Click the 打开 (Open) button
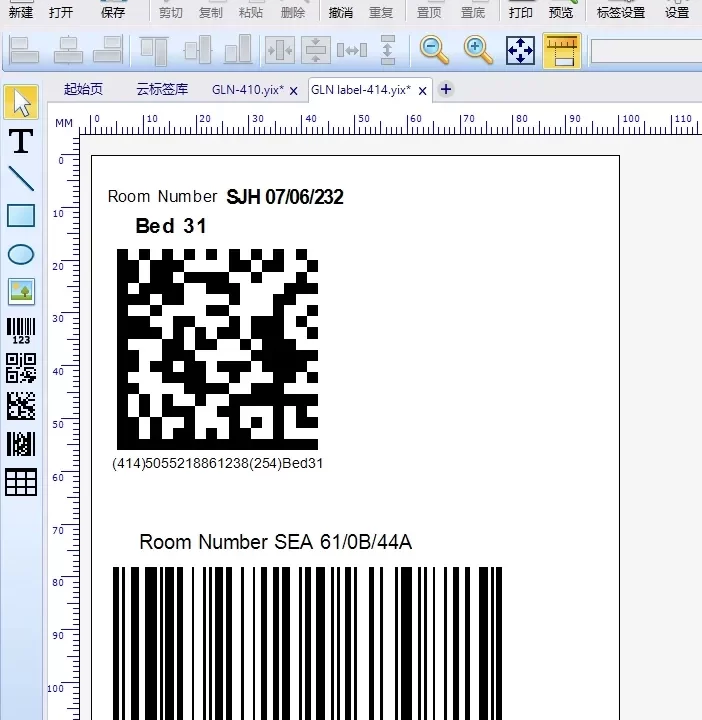 click(61, 12)
